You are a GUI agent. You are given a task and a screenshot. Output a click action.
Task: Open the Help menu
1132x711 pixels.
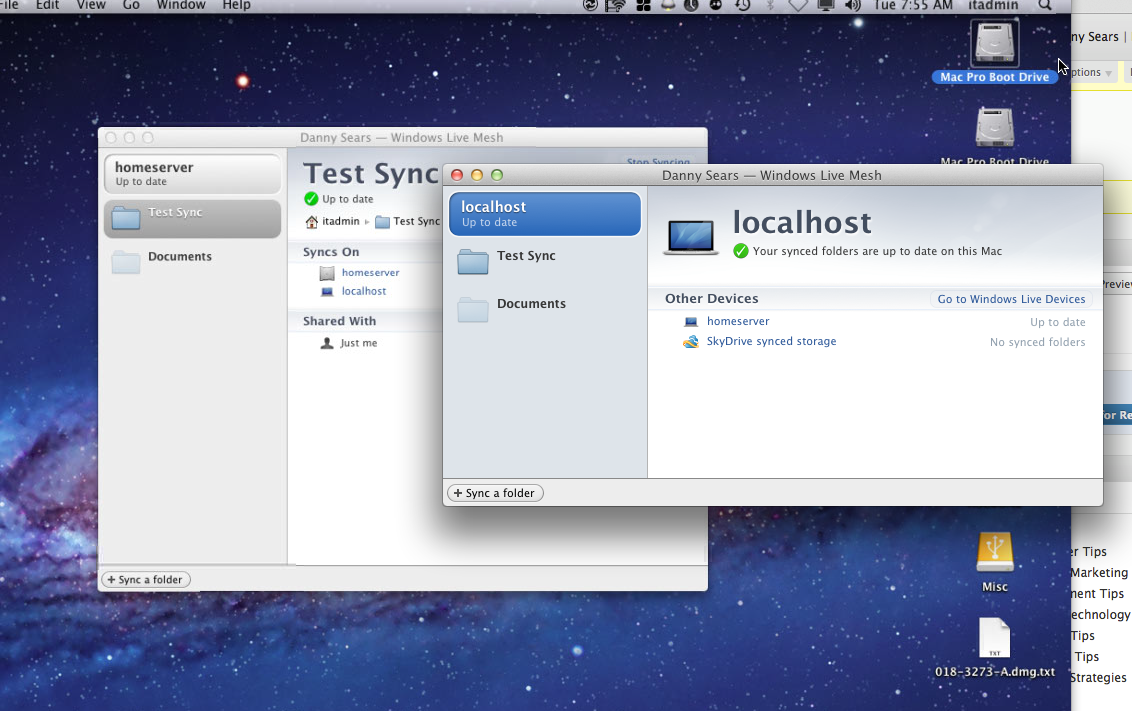(x=236, y=5)
